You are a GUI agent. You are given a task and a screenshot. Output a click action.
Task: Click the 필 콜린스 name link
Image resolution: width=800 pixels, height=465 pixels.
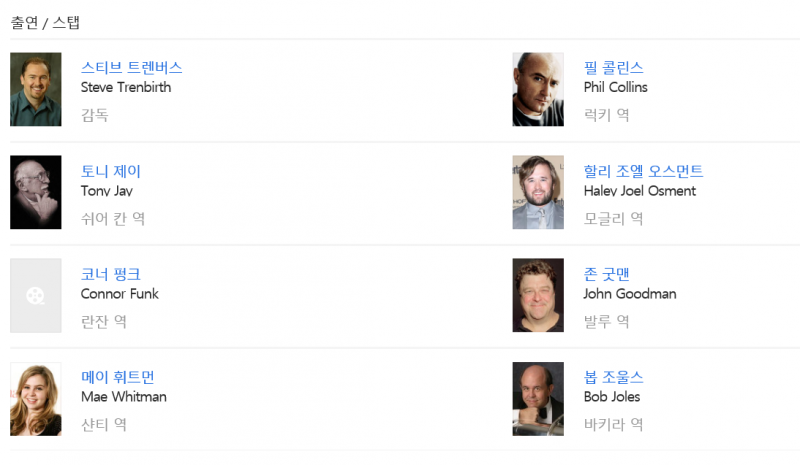[x=613, y=68]
